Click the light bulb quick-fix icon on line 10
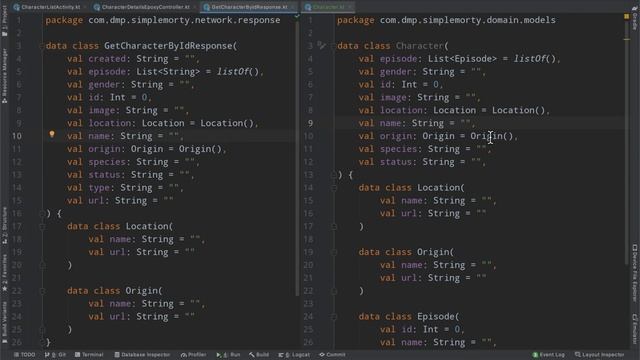This screenshot has width=640, height=360. click(x=52, y=134)
